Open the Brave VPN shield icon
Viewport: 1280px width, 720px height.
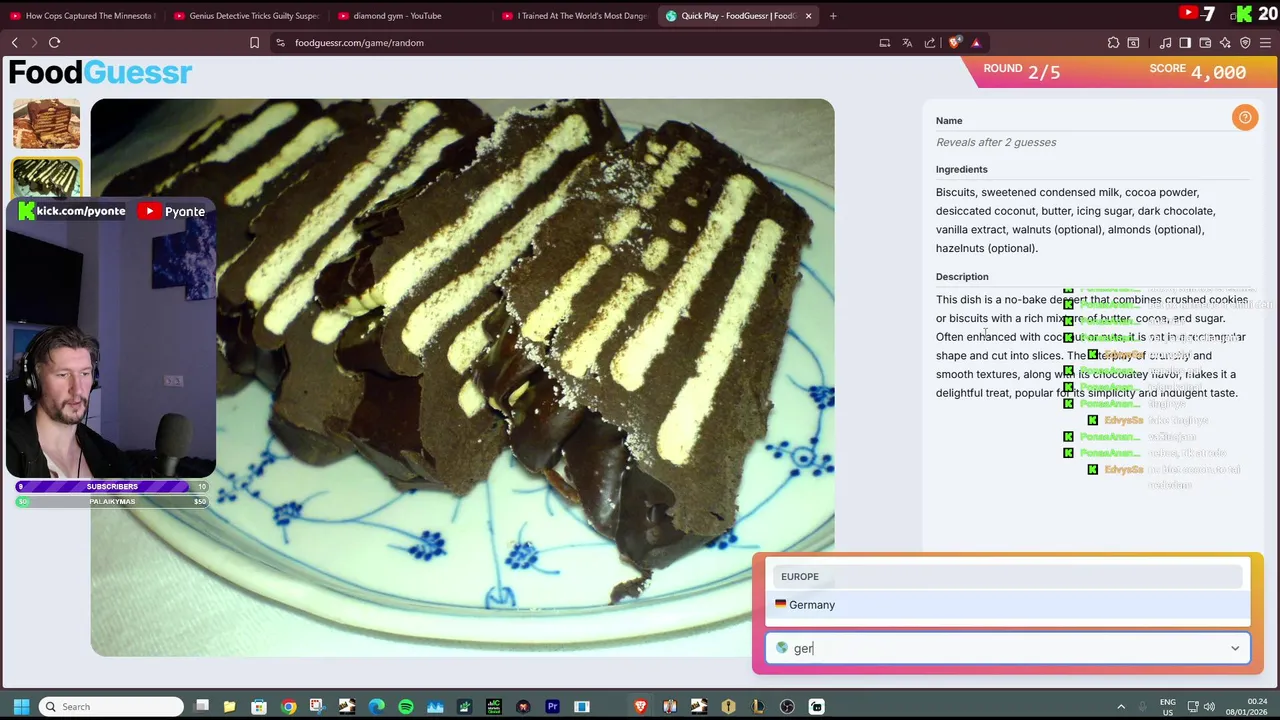tap(1245, 43)
